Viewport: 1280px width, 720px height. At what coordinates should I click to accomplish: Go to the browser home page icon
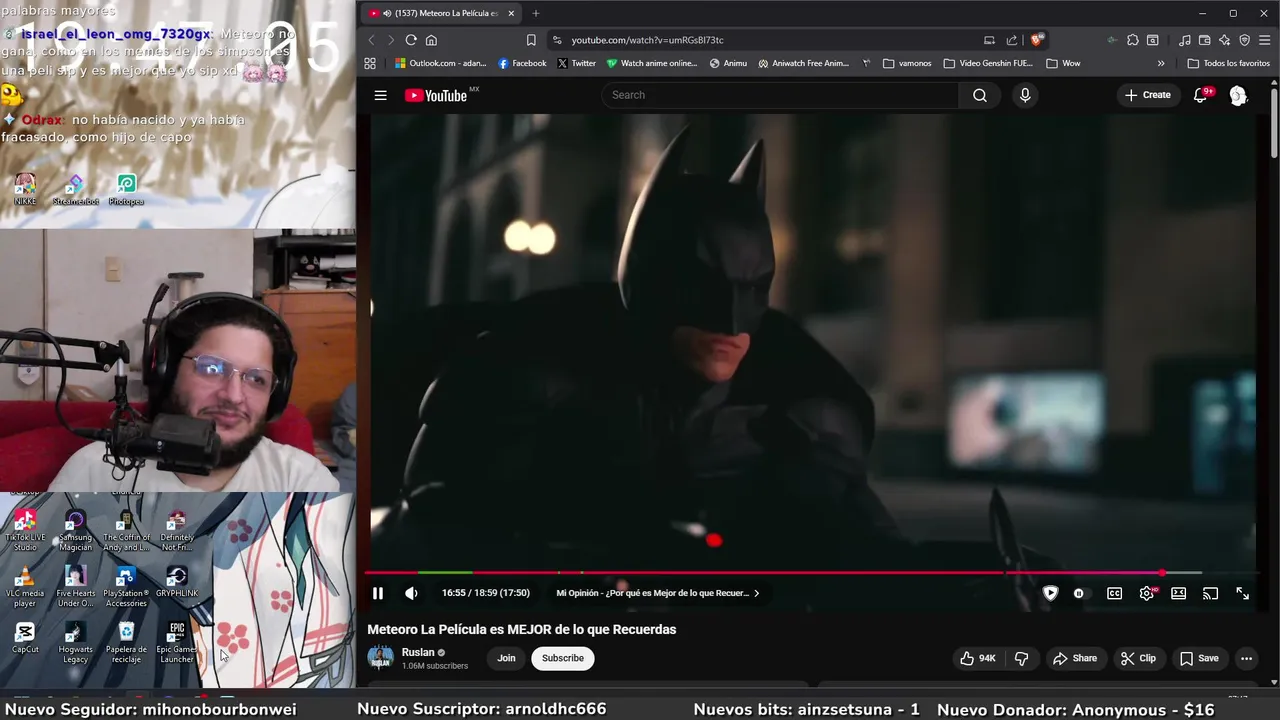[x=431, y=40]
